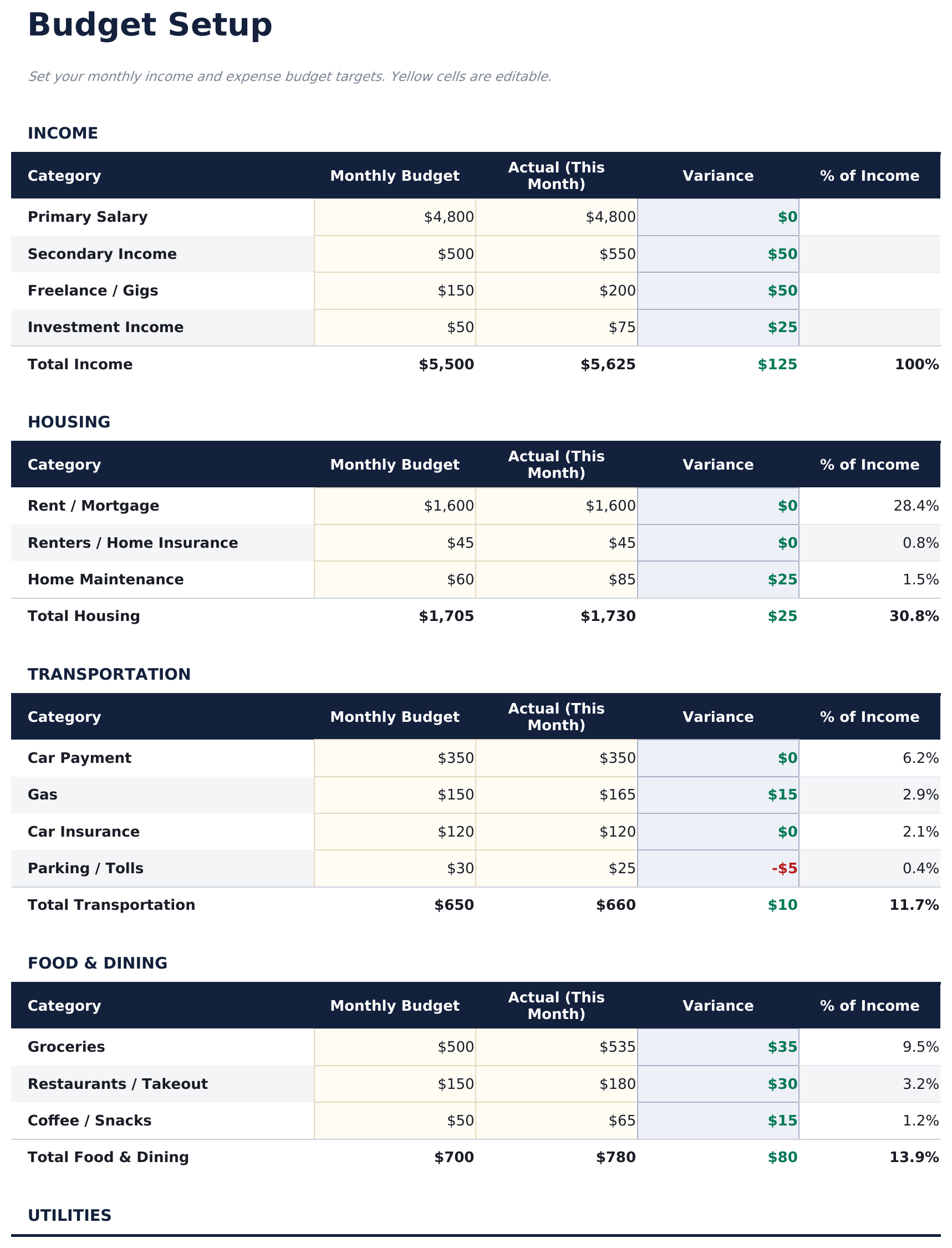This screenshot has width=952, height=1248.
Task: Edit the Groceries monthly budget cell
Action: coord(394,1047)
